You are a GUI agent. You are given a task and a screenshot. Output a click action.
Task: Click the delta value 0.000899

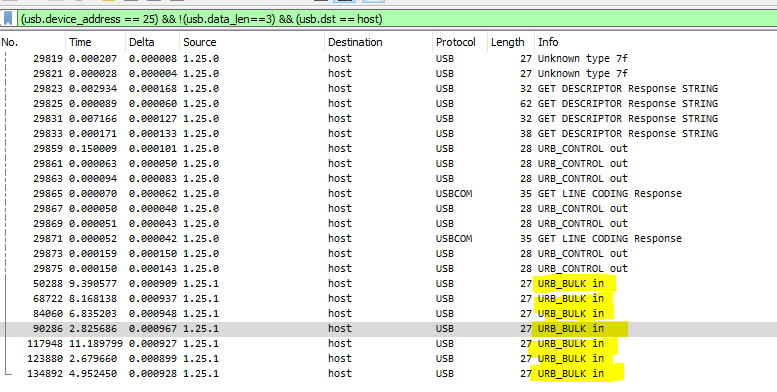coord(153,358)
